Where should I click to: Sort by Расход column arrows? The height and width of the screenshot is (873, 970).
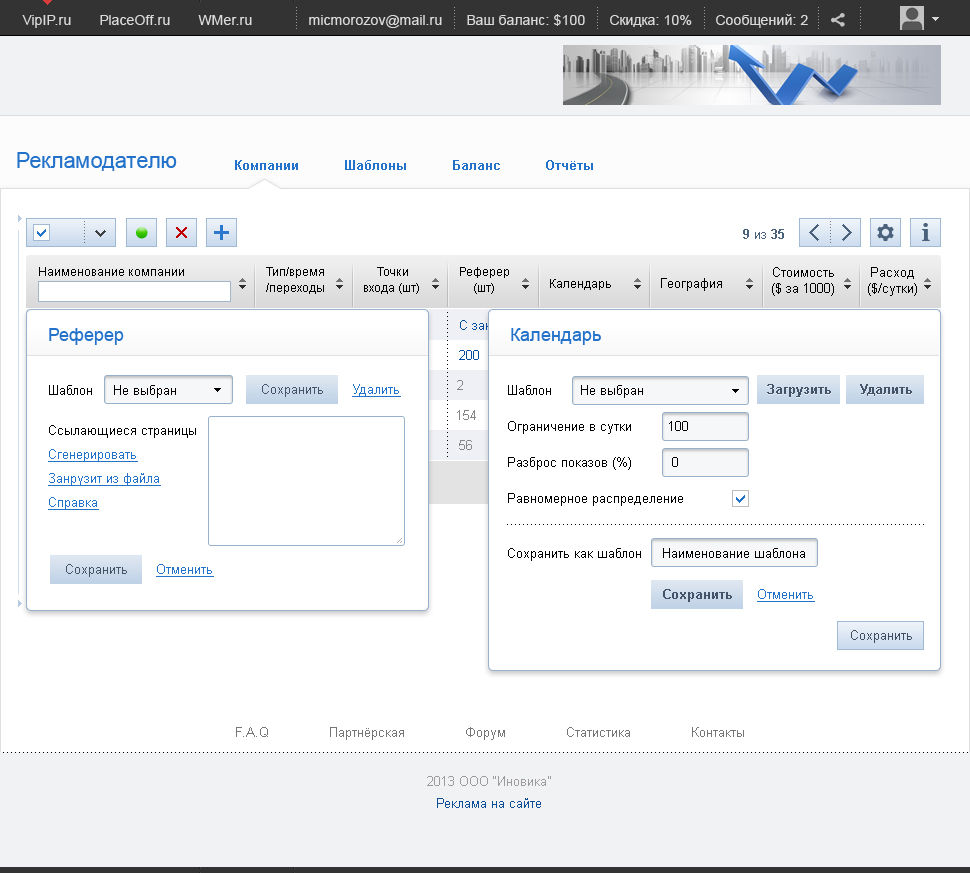(927, 284)
